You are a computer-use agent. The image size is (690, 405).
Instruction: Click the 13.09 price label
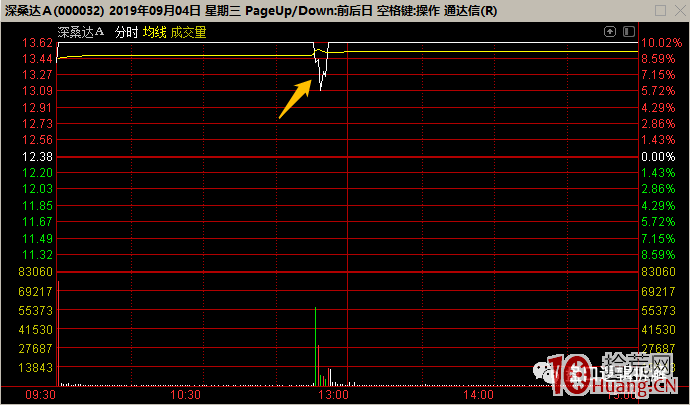tap(37, 91)
